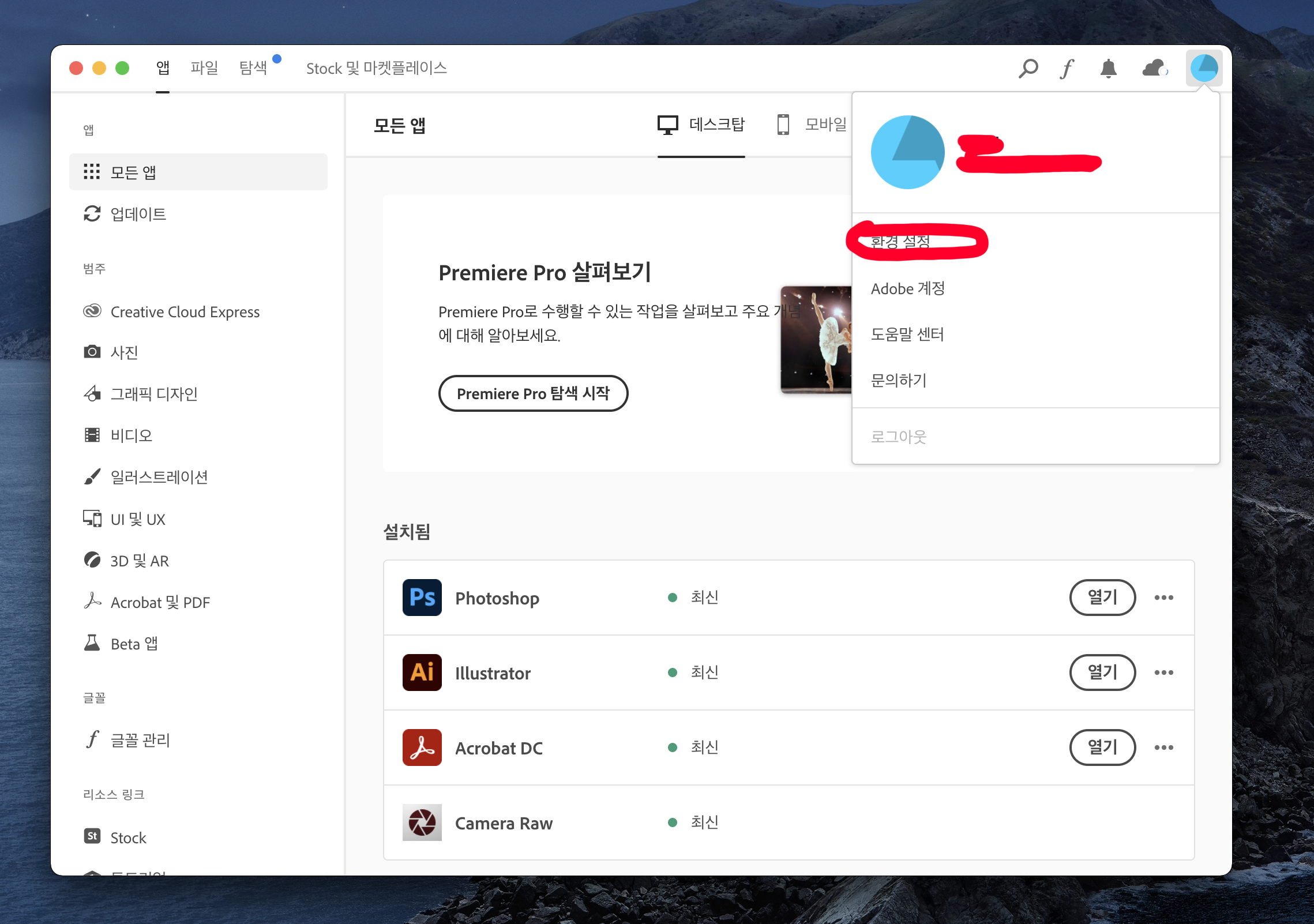Select Beta 앱 category label

[x=134, y=643]
